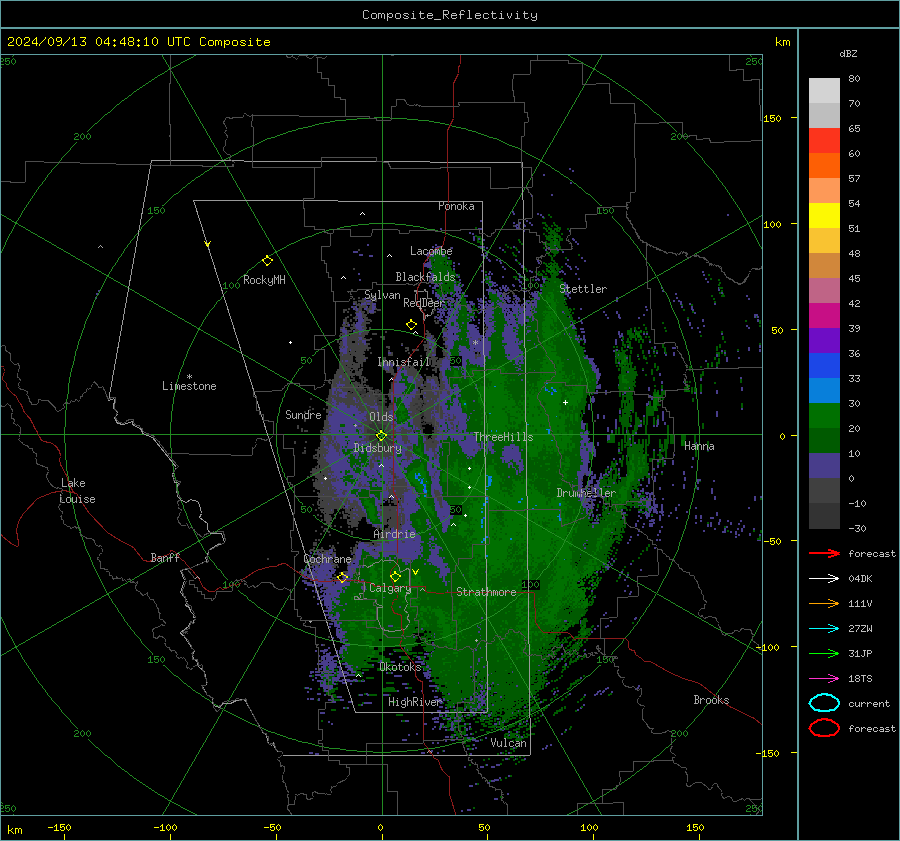Click the white plus marker east of ThreeHills

[565, 402]
